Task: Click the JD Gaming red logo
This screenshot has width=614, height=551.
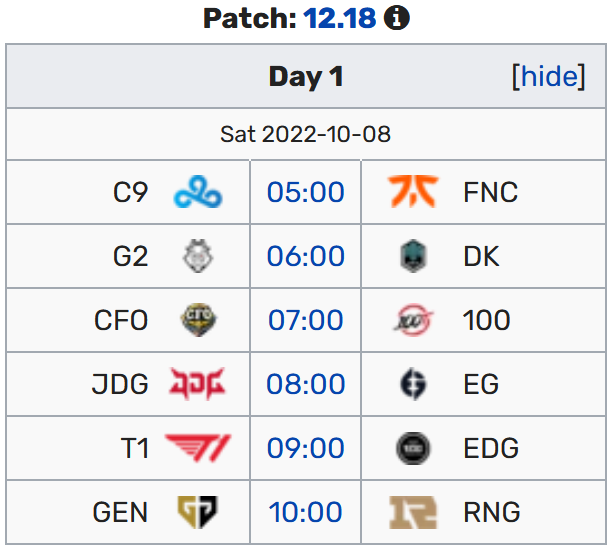Action: click(197, 384)
